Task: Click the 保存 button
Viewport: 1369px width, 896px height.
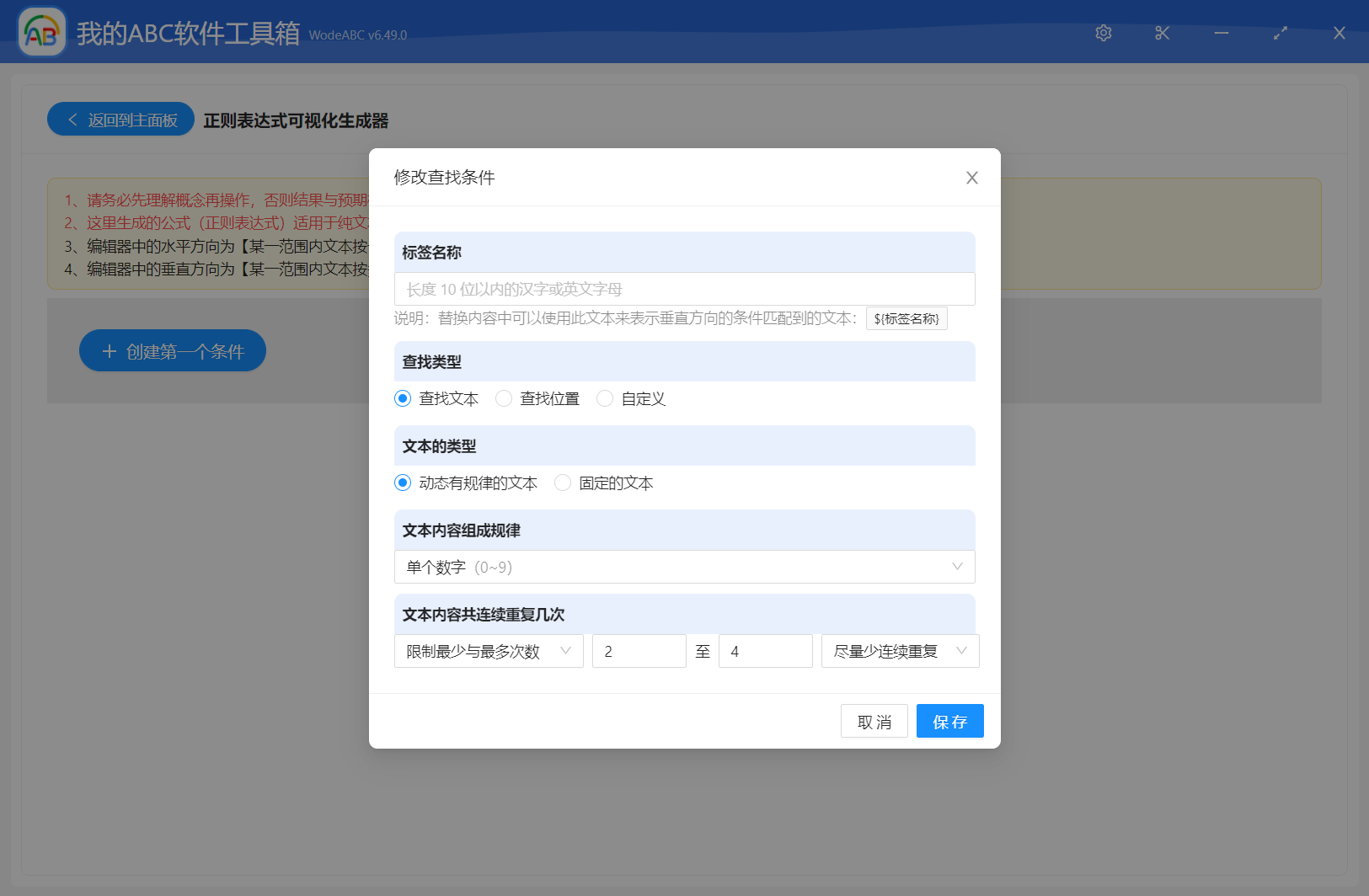Action: pos(949,722)
